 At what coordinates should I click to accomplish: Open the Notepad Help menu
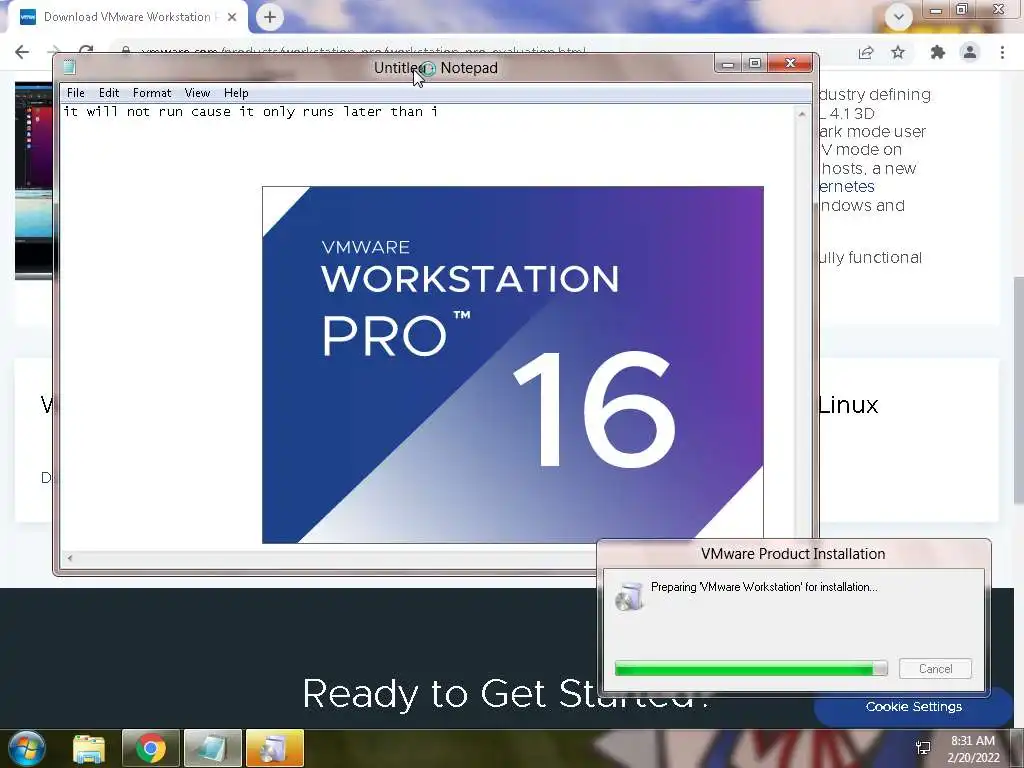(236, 93)
